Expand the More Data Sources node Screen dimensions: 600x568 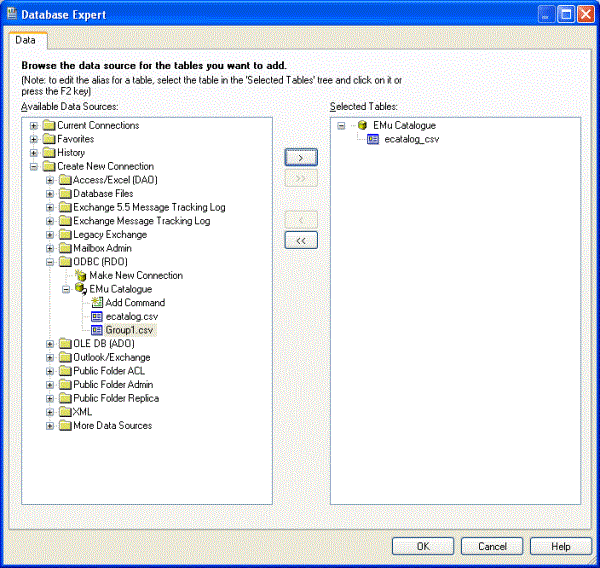[50, 425]
